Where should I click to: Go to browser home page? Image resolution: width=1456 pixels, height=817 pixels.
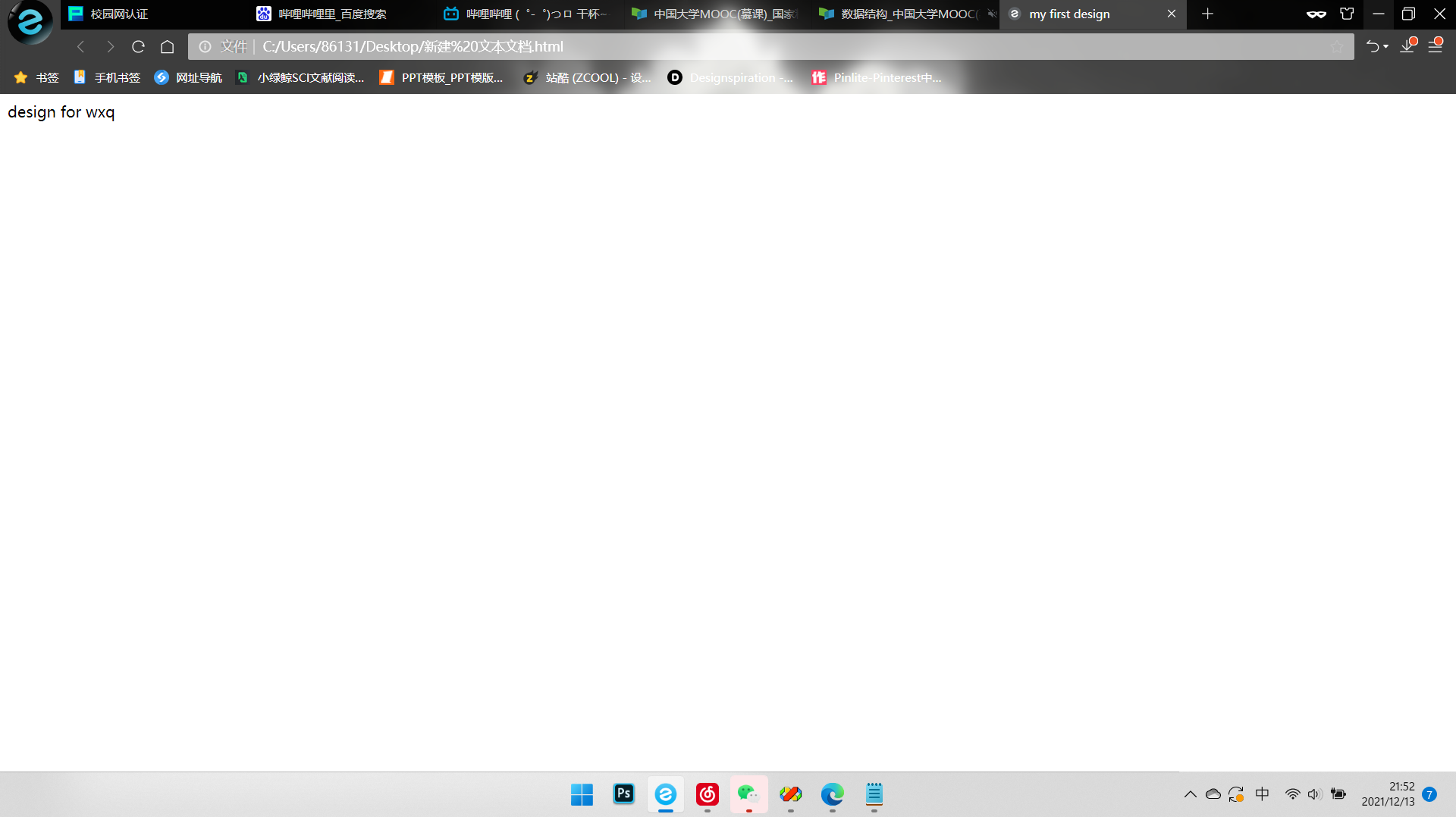(168, 47)
